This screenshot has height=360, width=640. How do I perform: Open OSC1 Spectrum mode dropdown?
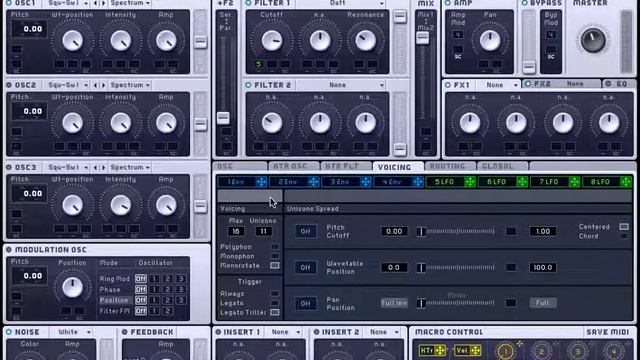tap(130, 3)
